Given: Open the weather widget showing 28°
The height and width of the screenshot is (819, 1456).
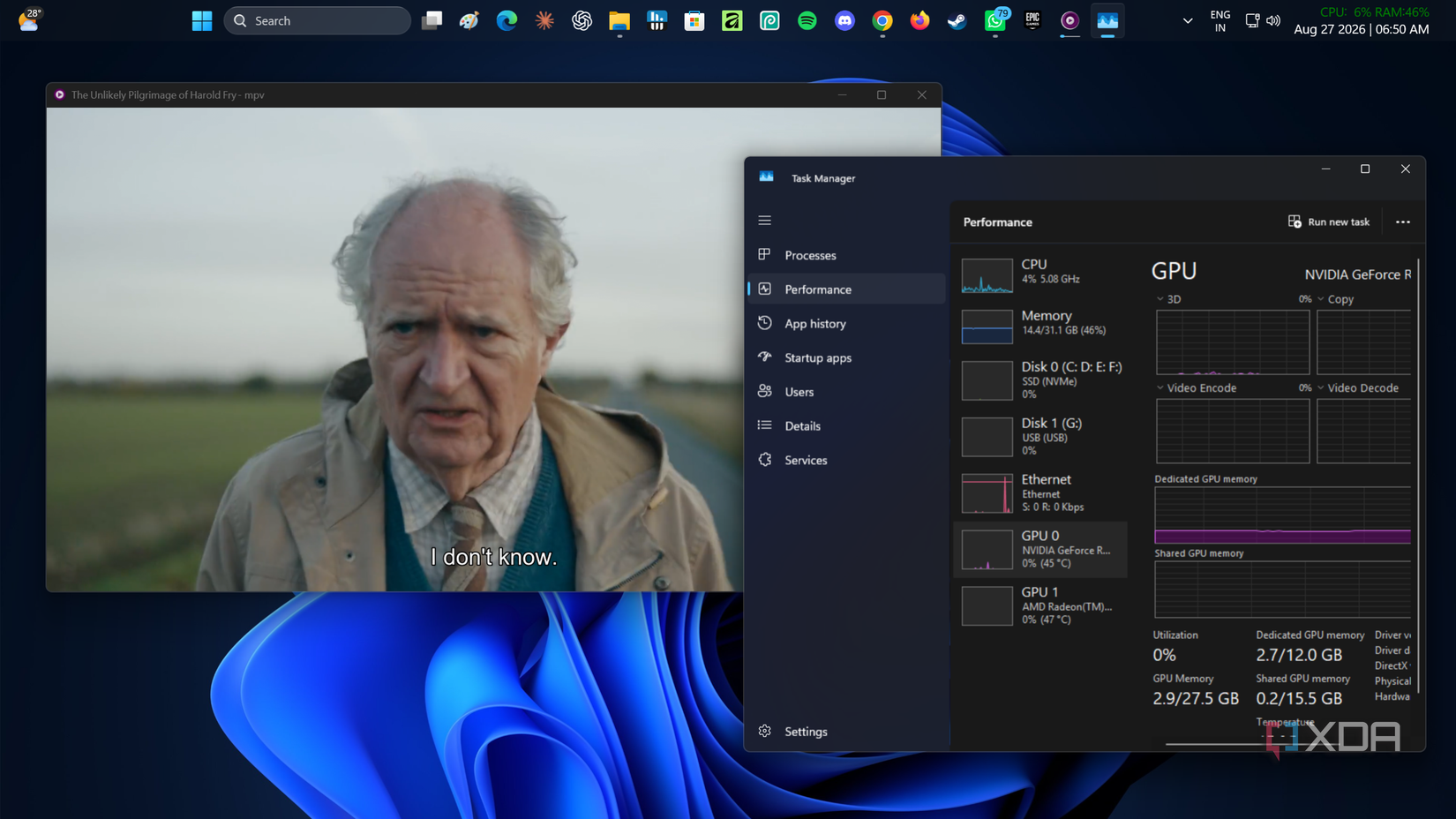Looking at the screenshot, I should [x=29, y=19].
